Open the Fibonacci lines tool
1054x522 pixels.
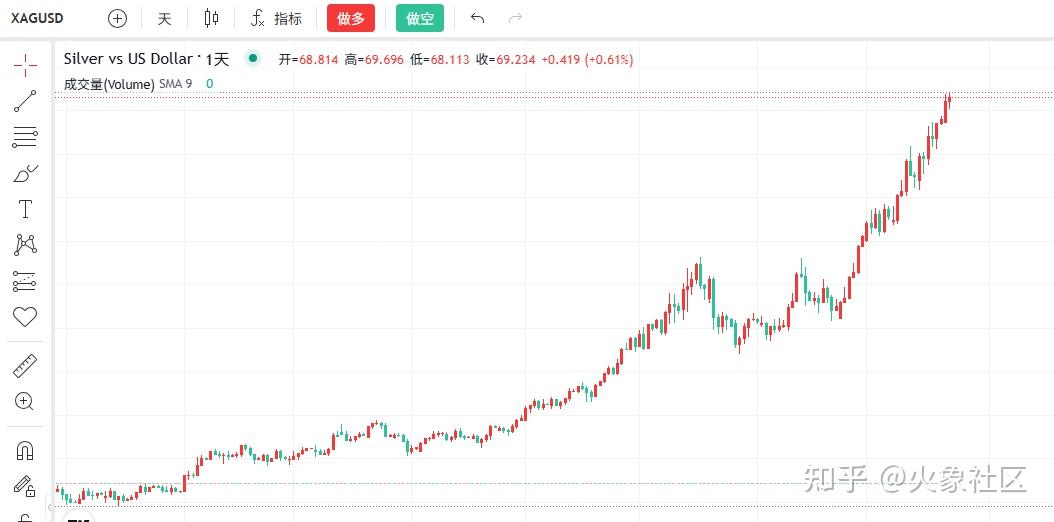click(x=25, y=137)
